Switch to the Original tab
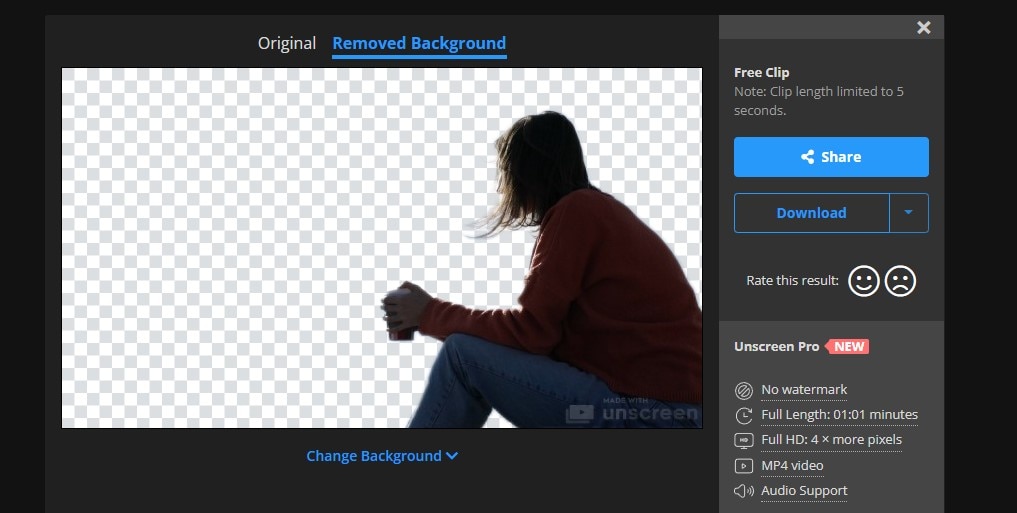Screen dimensions: 1017x513 [x=287, y=43]
